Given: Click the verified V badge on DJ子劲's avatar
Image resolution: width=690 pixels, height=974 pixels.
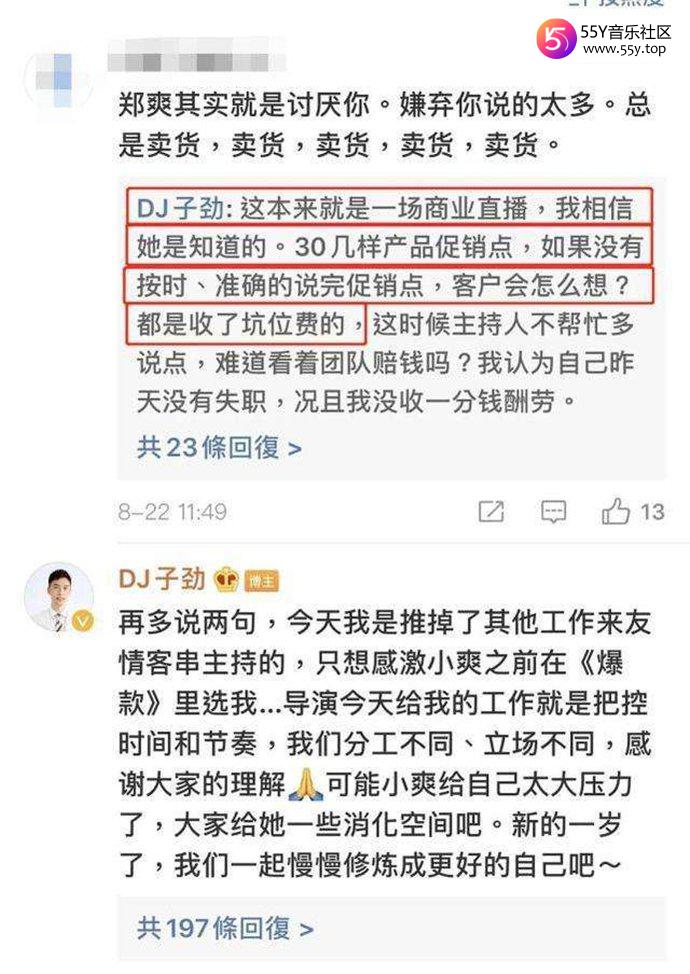Looking at the screenshot, I should 83,621.
